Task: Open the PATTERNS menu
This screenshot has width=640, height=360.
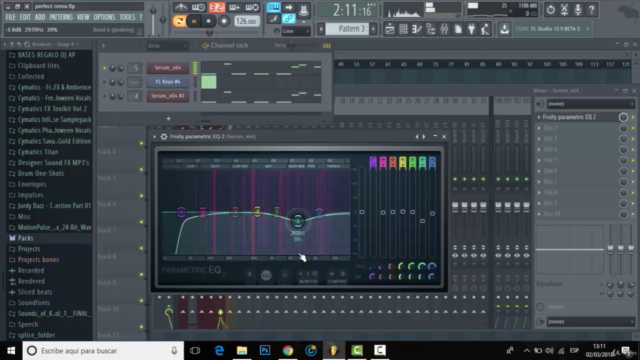Action: click(x=61, y=17)
